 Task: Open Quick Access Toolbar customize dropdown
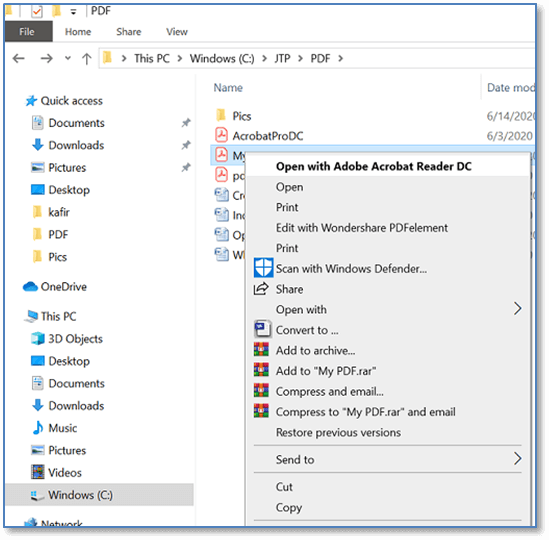73,12
